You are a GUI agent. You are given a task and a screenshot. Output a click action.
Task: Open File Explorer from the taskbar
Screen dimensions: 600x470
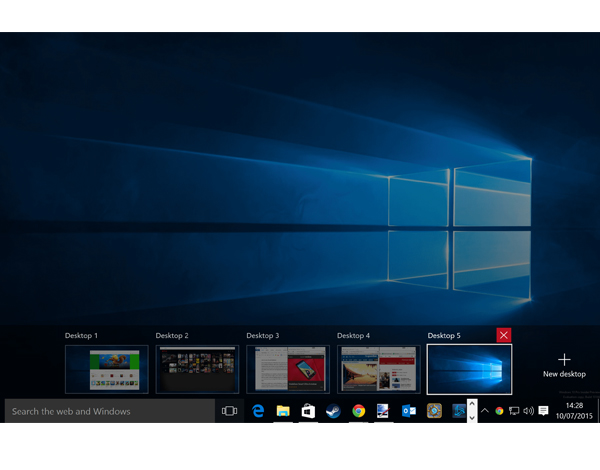click(283, 411)
